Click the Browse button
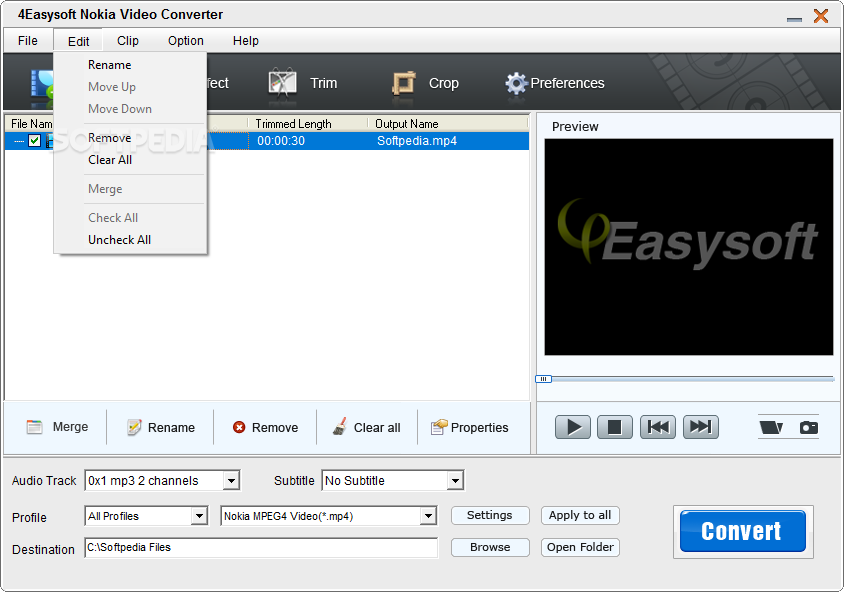The height and width of the screenshot is (592, 844). coord(490,547)
